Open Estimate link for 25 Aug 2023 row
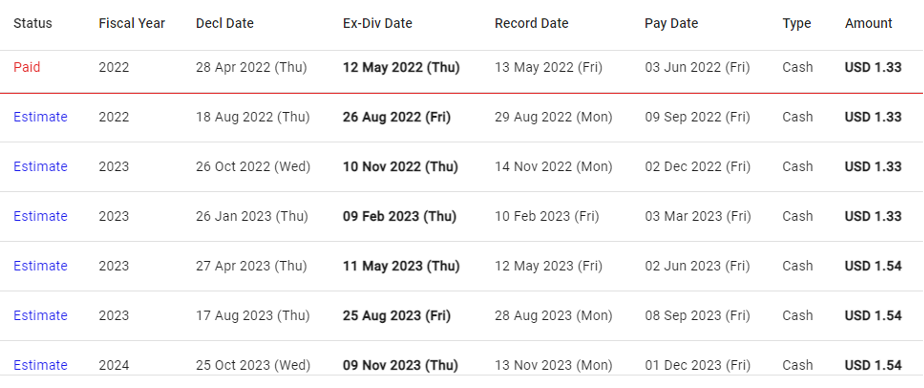 (40, 315)
